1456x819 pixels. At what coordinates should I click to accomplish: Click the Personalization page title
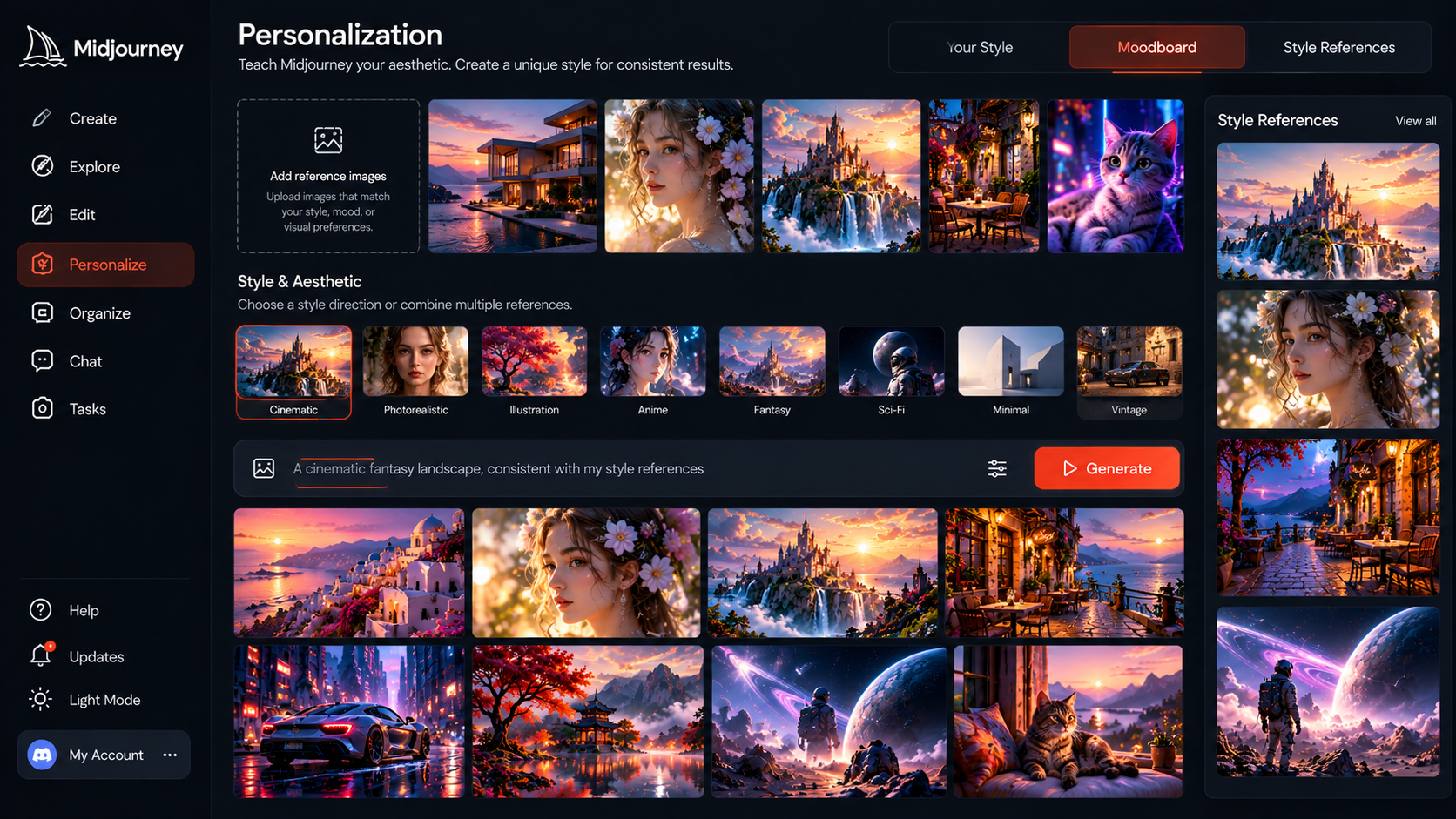[340, 35]
